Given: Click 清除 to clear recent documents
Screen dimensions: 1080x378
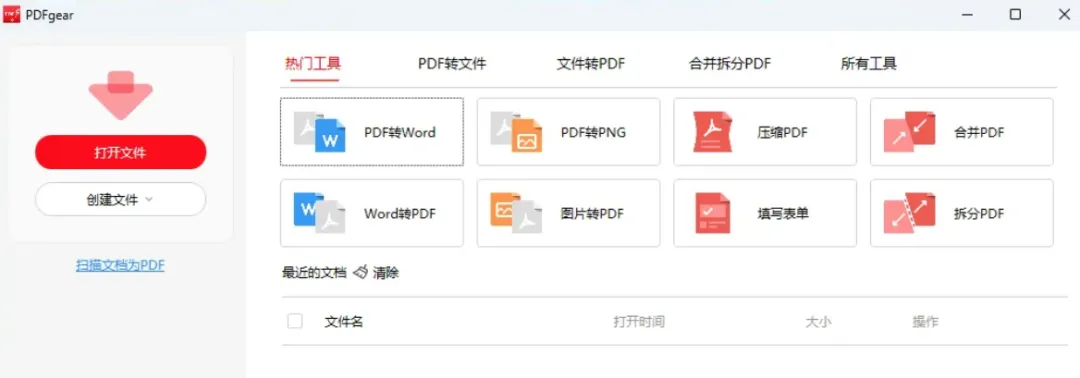Looking at the screenshot, I should (386, 273).
